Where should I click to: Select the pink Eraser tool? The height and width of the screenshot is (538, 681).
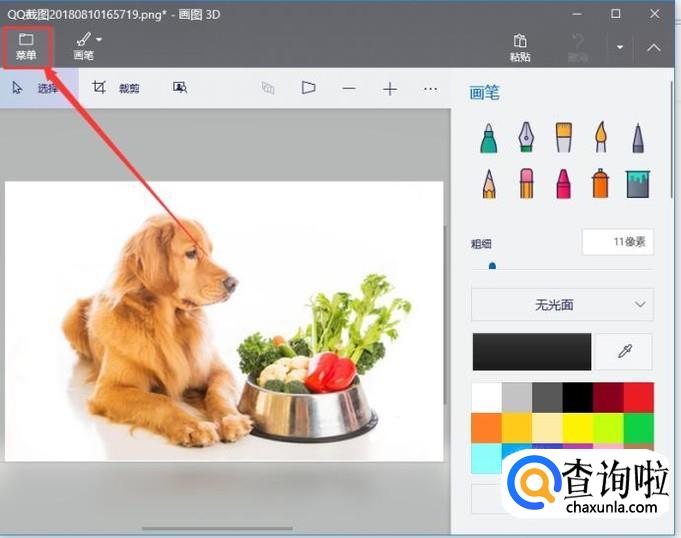(x=526, y=183)
